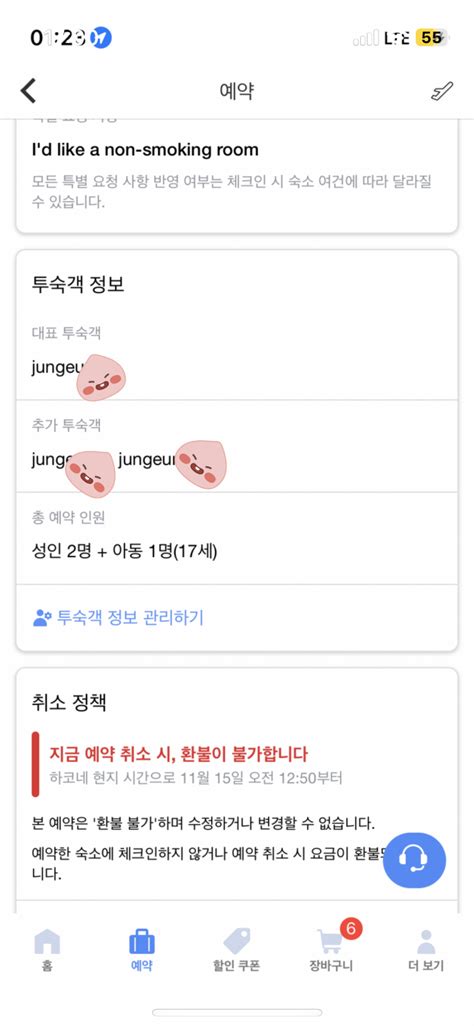Screen dimensions: 474x1026
Task: Select the 예약 bookings tab
Action: tap(141, 949)
